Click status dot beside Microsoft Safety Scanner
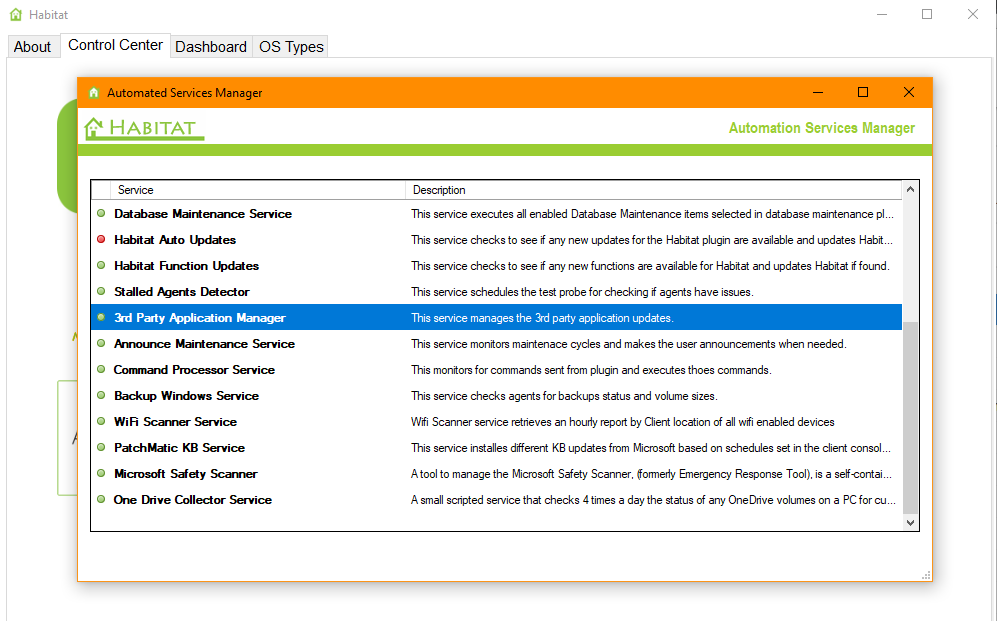 coord(101,474)
